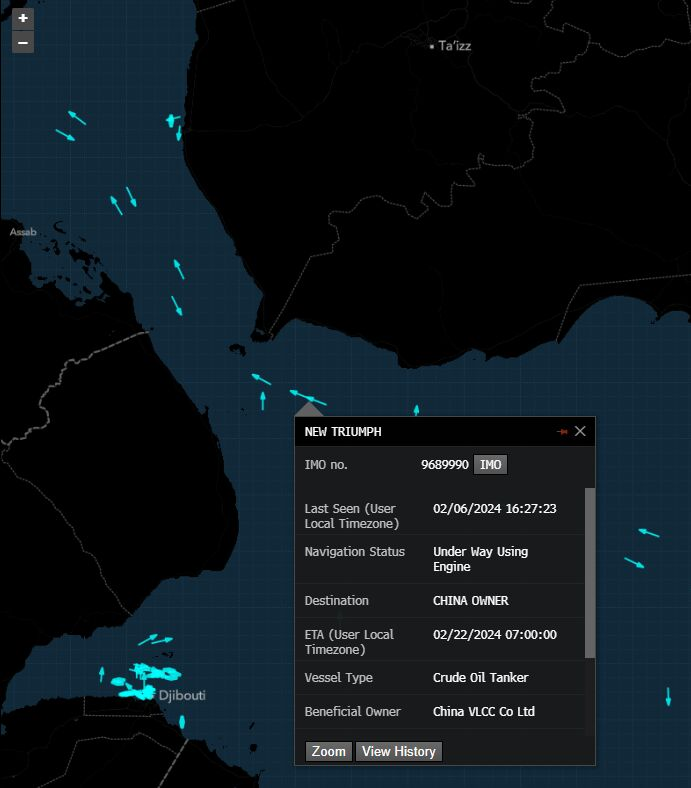Pin the NEW TRIUMPH info popup
This screenshot has height=788, width=691.
(562, 432)
